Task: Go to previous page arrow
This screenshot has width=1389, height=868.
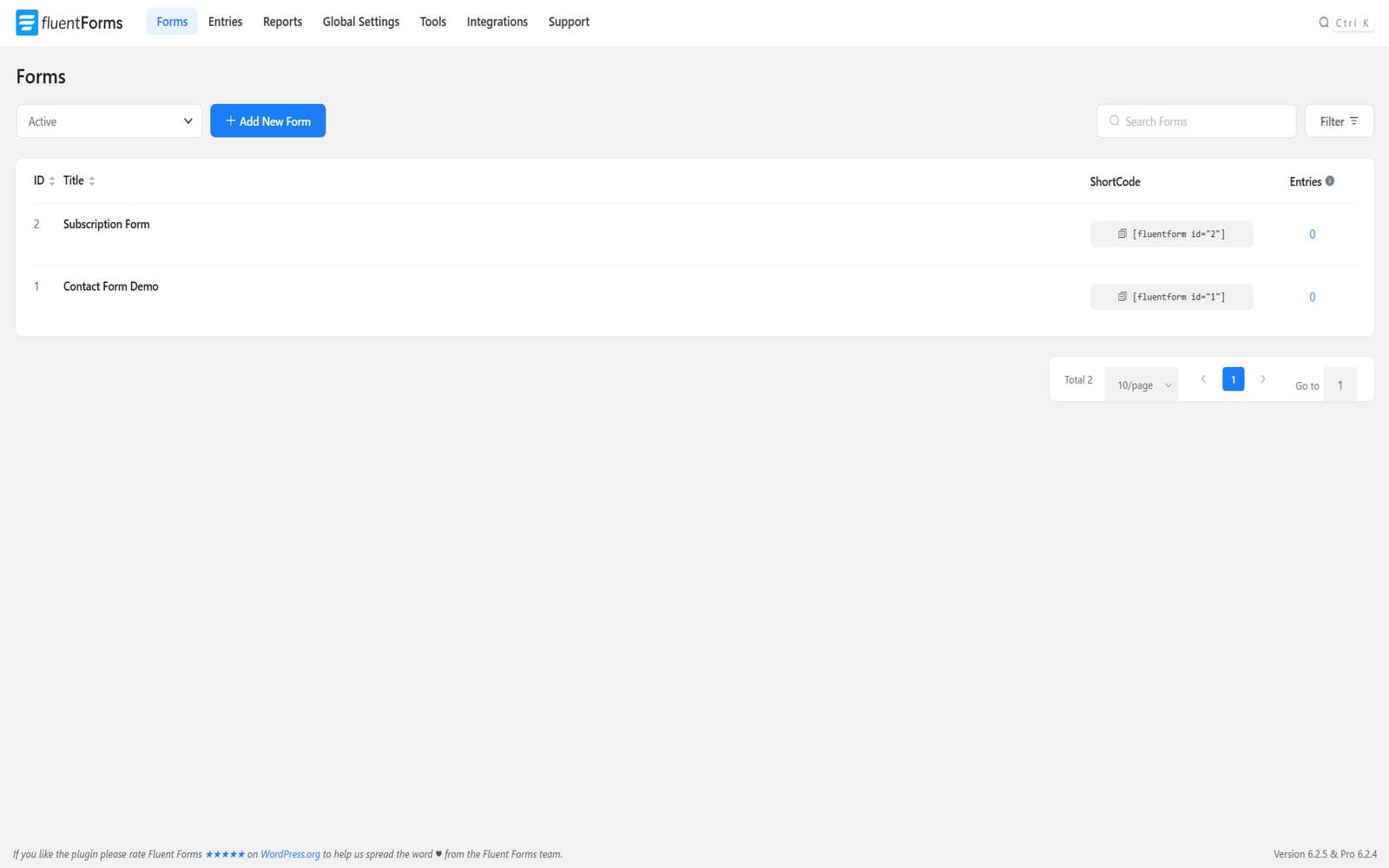Action: pyautogui.click(x=1203, y=379)
